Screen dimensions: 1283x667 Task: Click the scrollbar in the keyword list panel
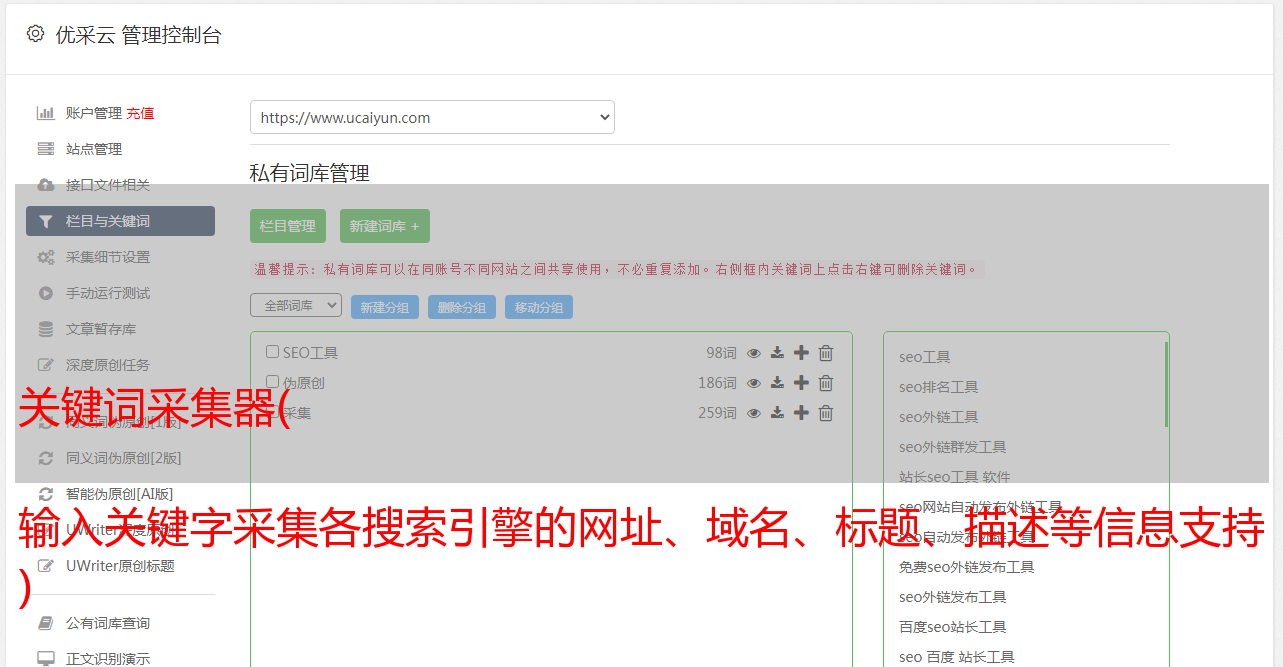click(x=1166, y=385)
